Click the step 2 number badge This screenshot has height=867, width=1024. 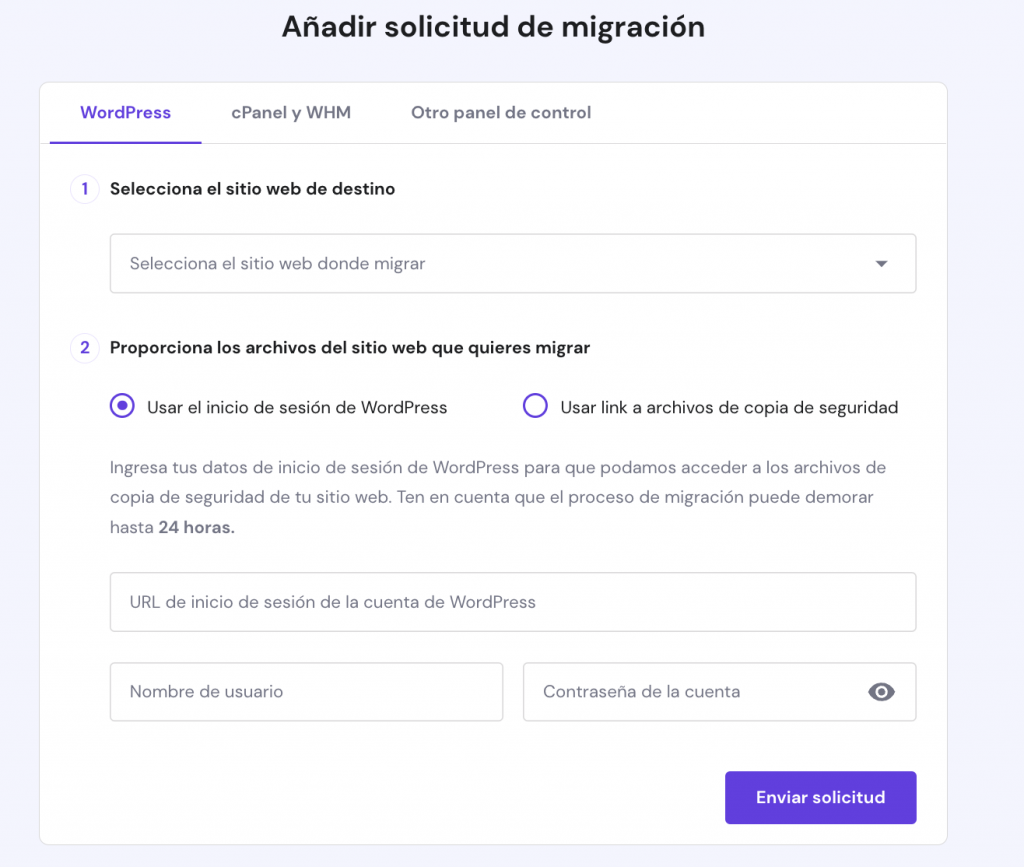point(85,348)
